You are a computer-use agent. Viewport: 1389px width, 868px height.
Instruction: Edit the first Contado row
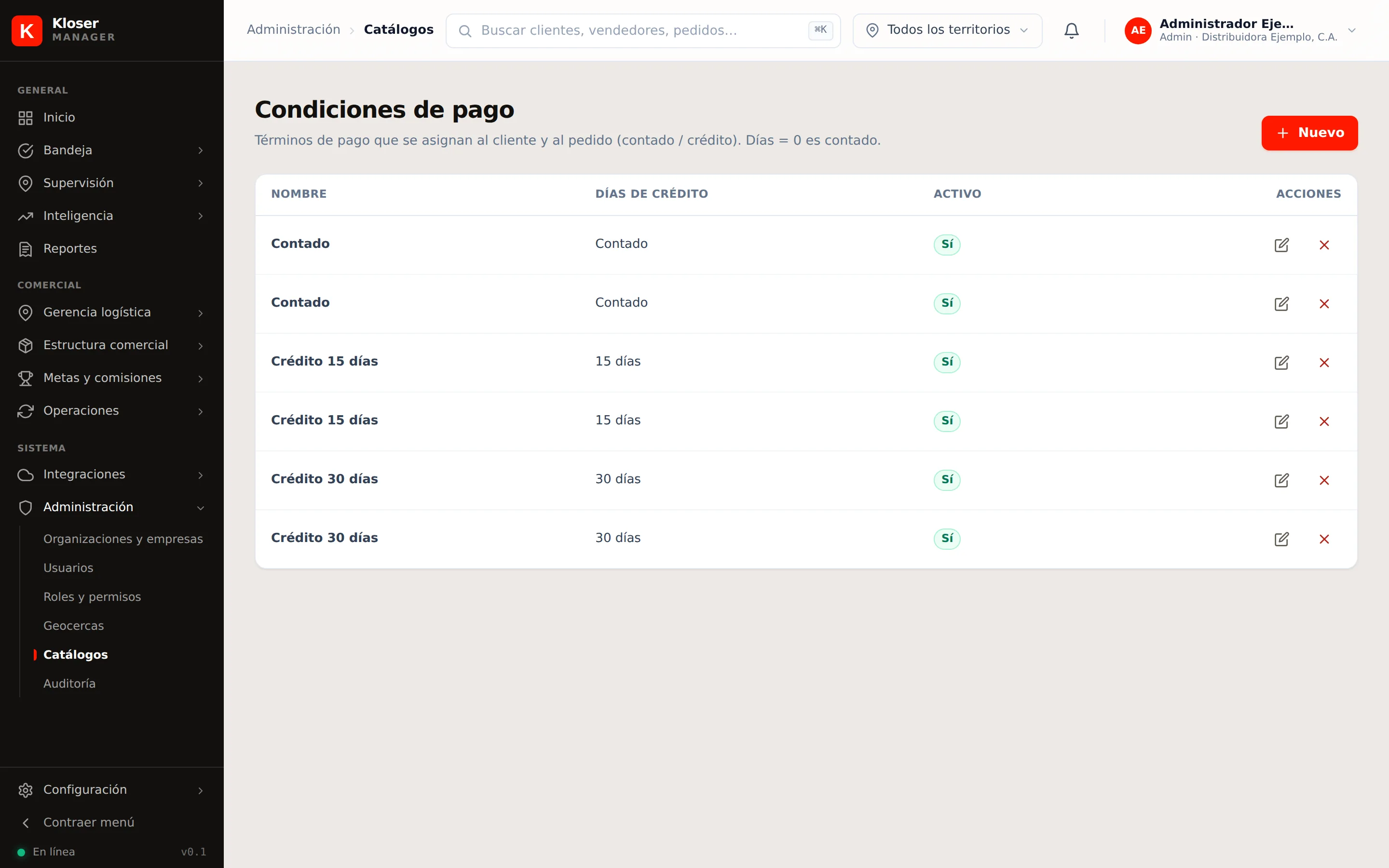[x=1281, y=245]
